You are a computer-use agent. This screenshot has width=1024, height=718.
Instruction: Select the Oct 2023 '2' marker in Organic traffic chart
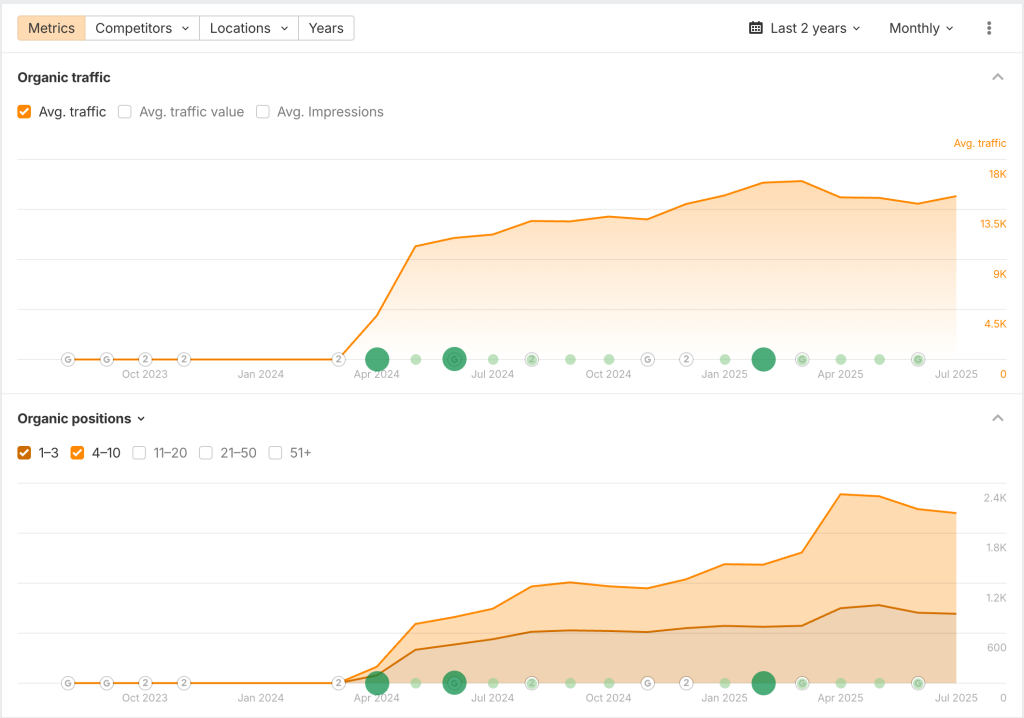point(145,359)
